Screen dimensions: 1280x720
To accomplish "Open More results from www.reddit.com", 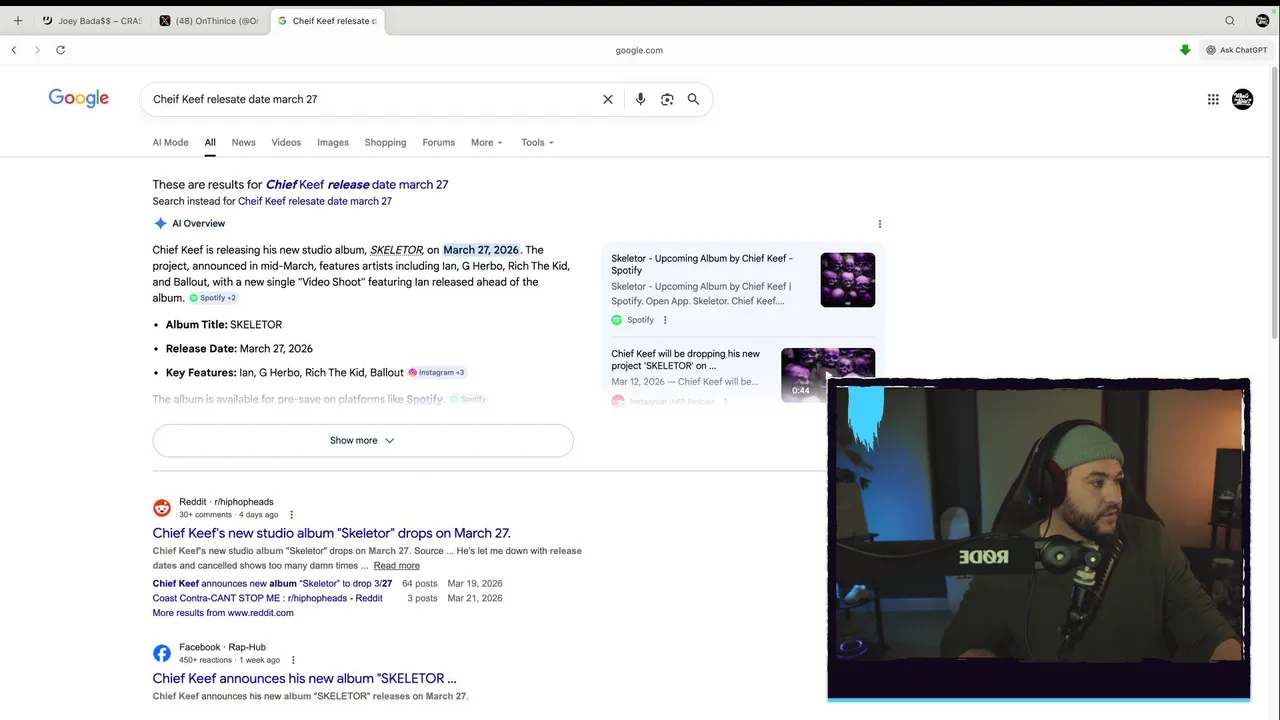I will click(x=223, y=613).
